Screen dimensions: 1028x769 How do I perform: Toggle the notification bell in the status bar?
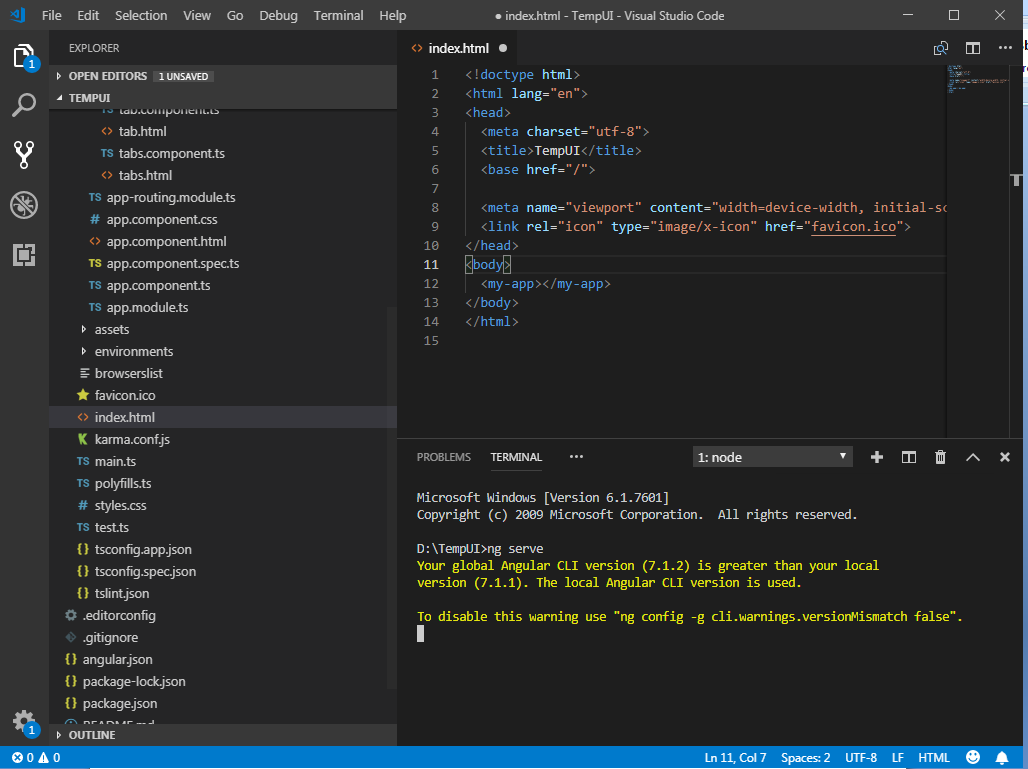(x=1004, y=757)
